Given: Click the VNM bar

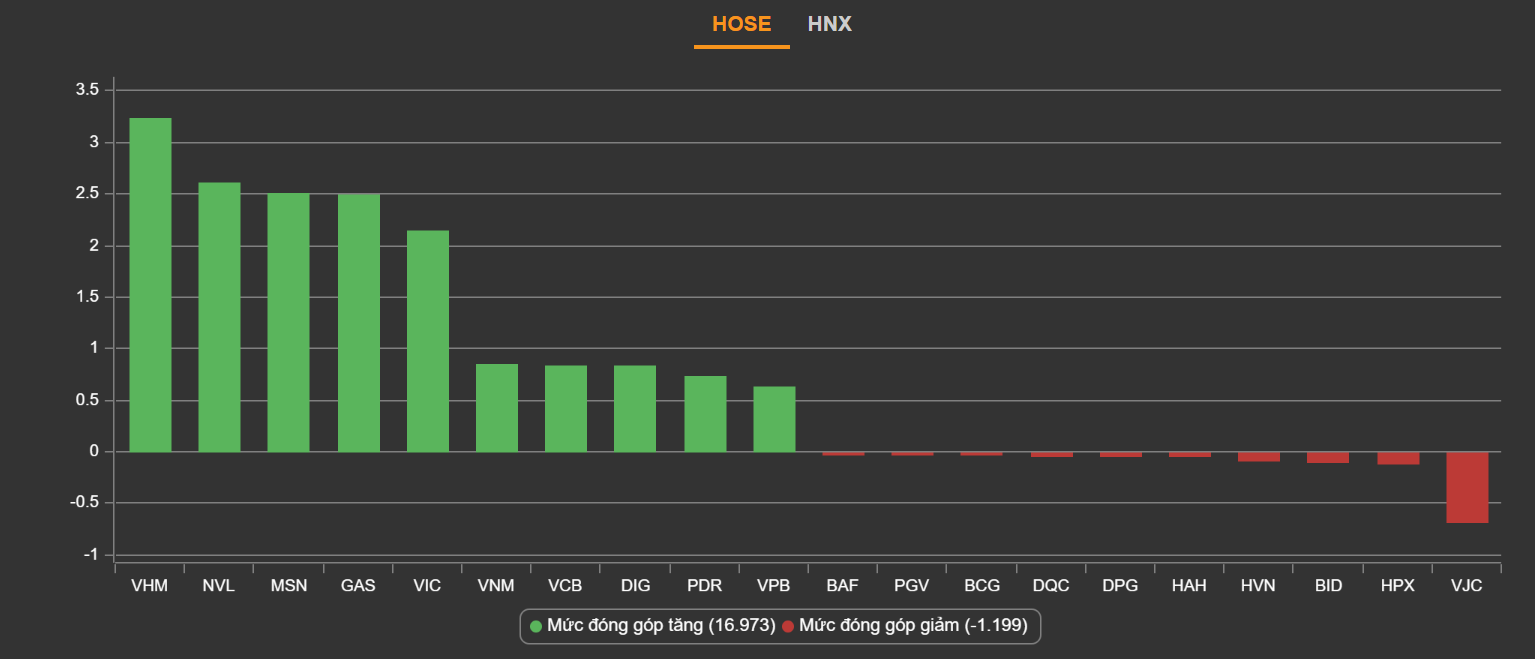Looking at the screenshot, I should click(496, 408).
